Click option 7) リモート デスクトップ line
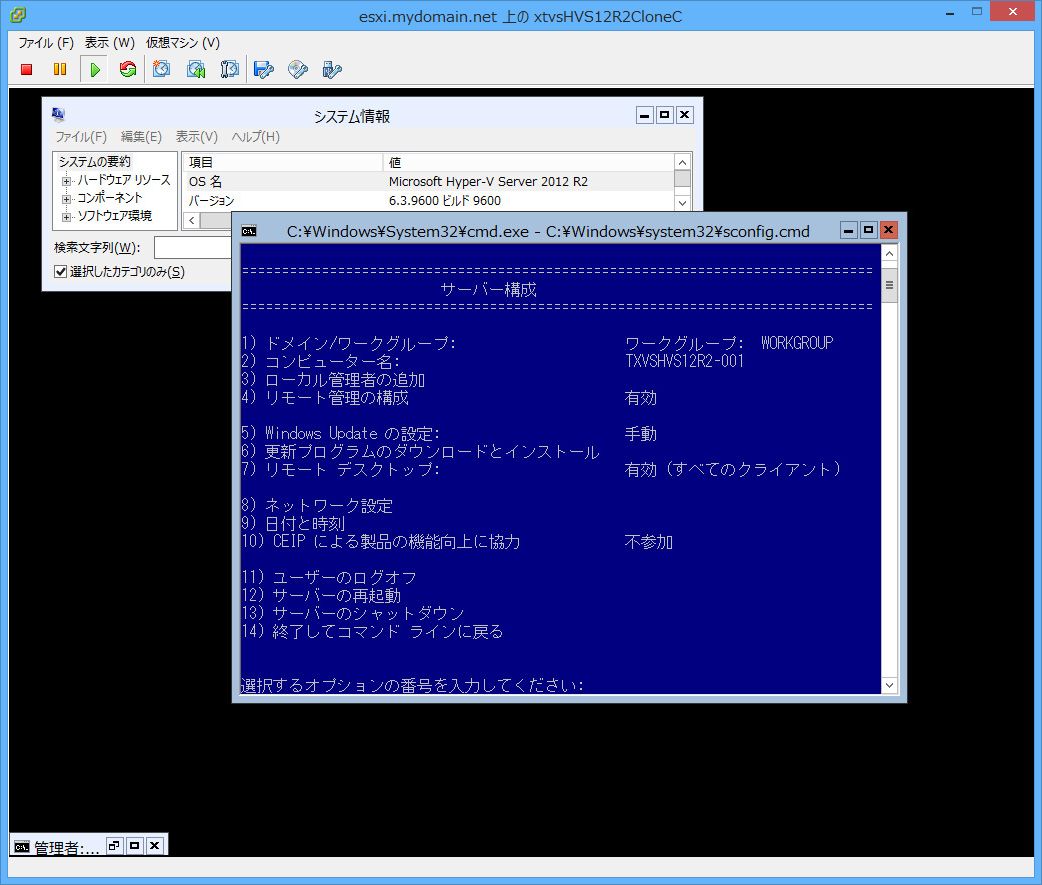1042x885 pixels. pos(340,470)
